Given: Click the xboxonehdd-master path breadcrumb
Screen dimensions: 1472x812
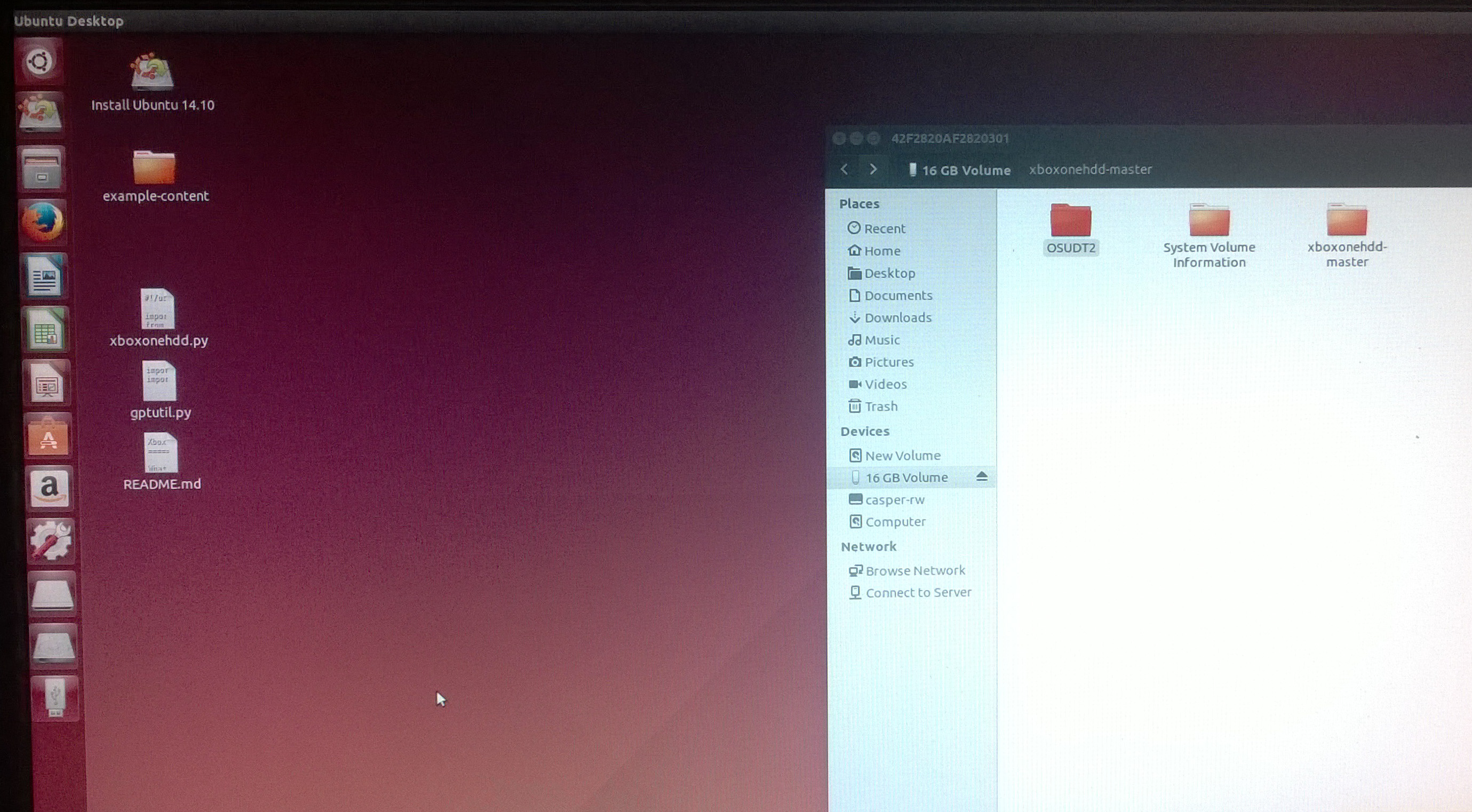Looking at the screenshot, I should coord(1089,170).
